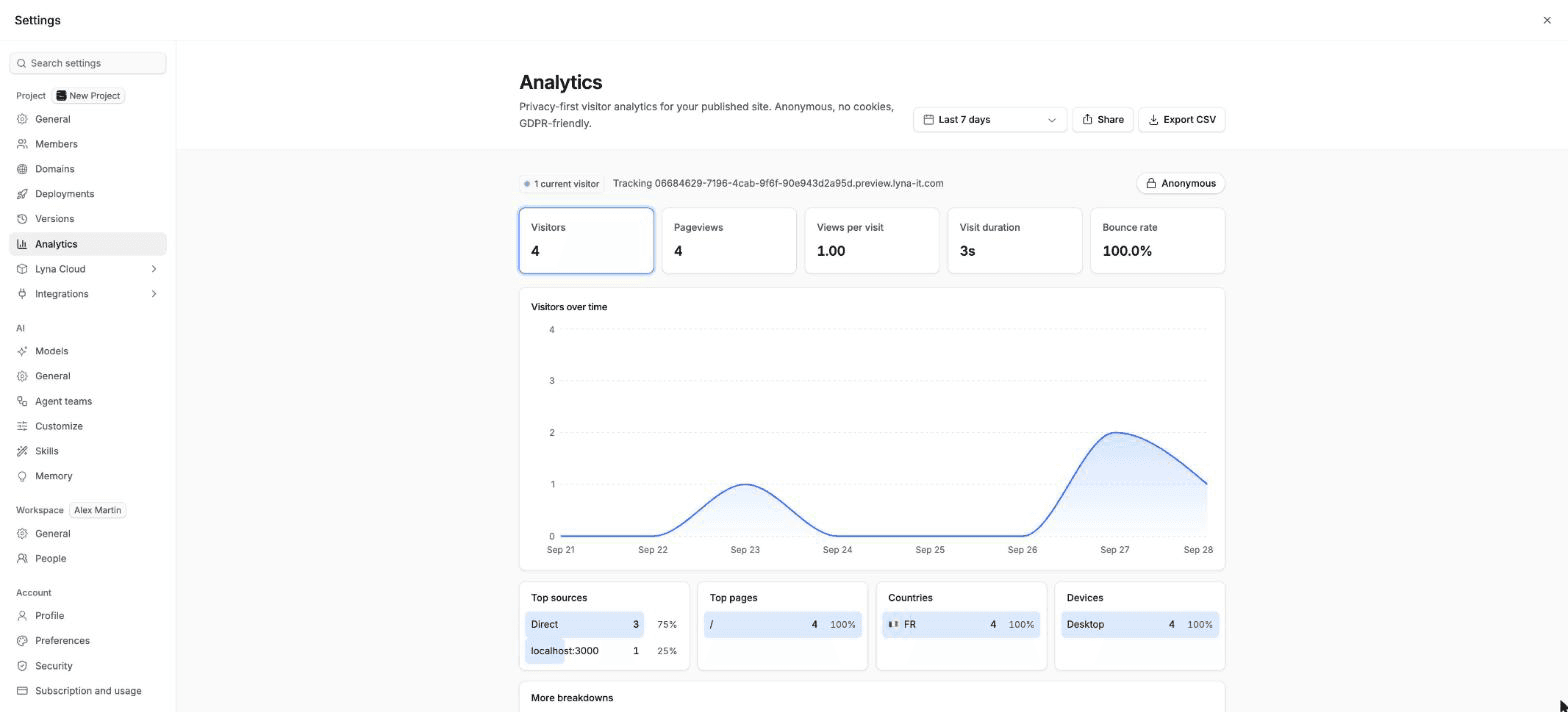This screenshot has height=712, width=1568.
Task: Click the People icon under Workspace
Action: point(22,559)
